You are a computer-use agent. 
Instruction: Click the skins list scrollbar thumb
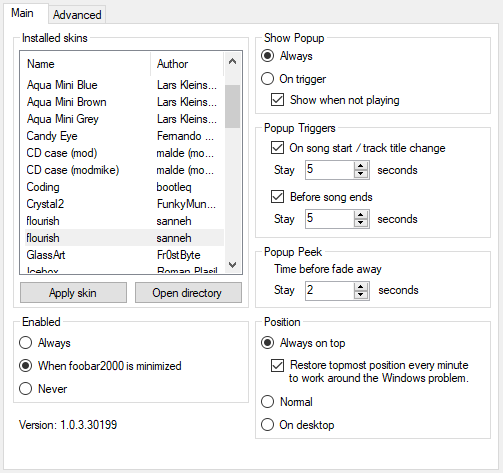233,106
